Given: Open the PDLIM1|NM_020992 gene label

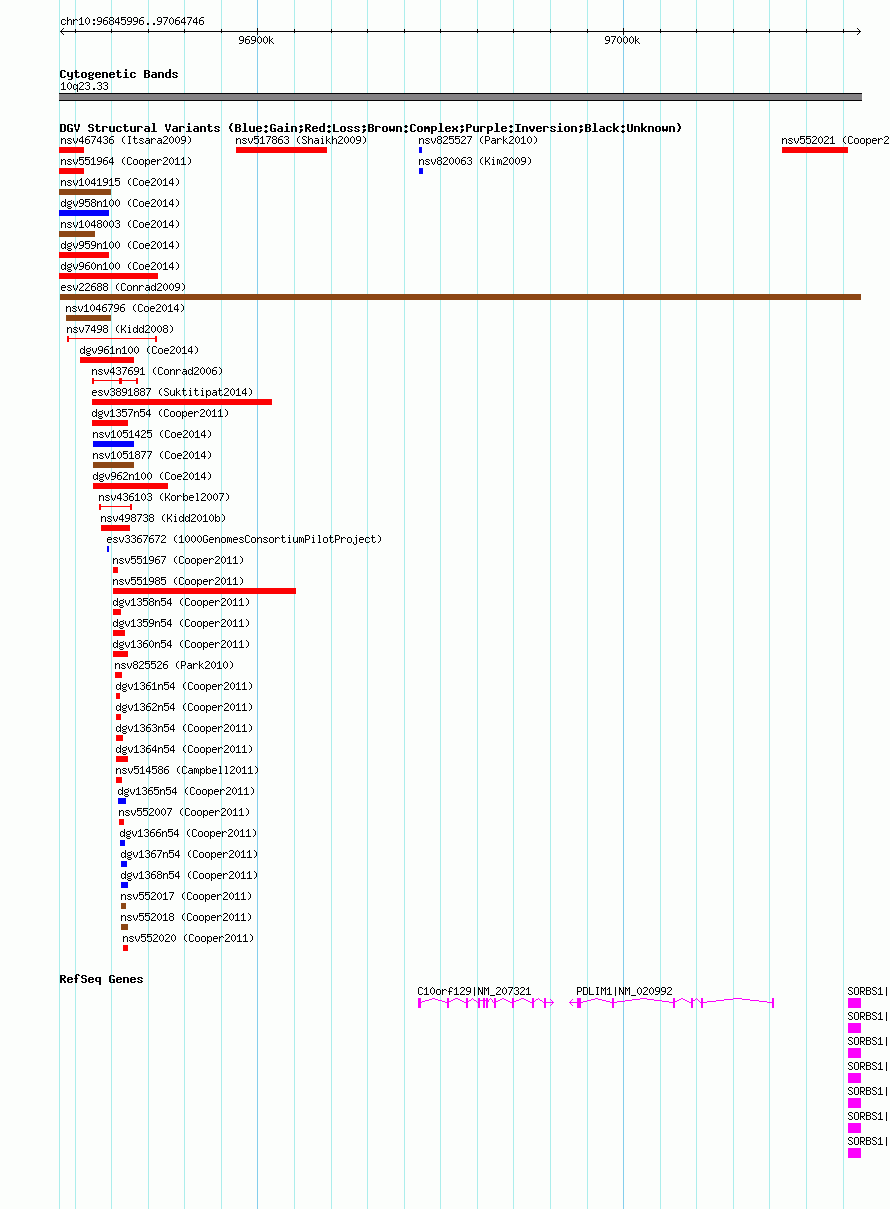Looking at the screenshot, I should [624, 991].
